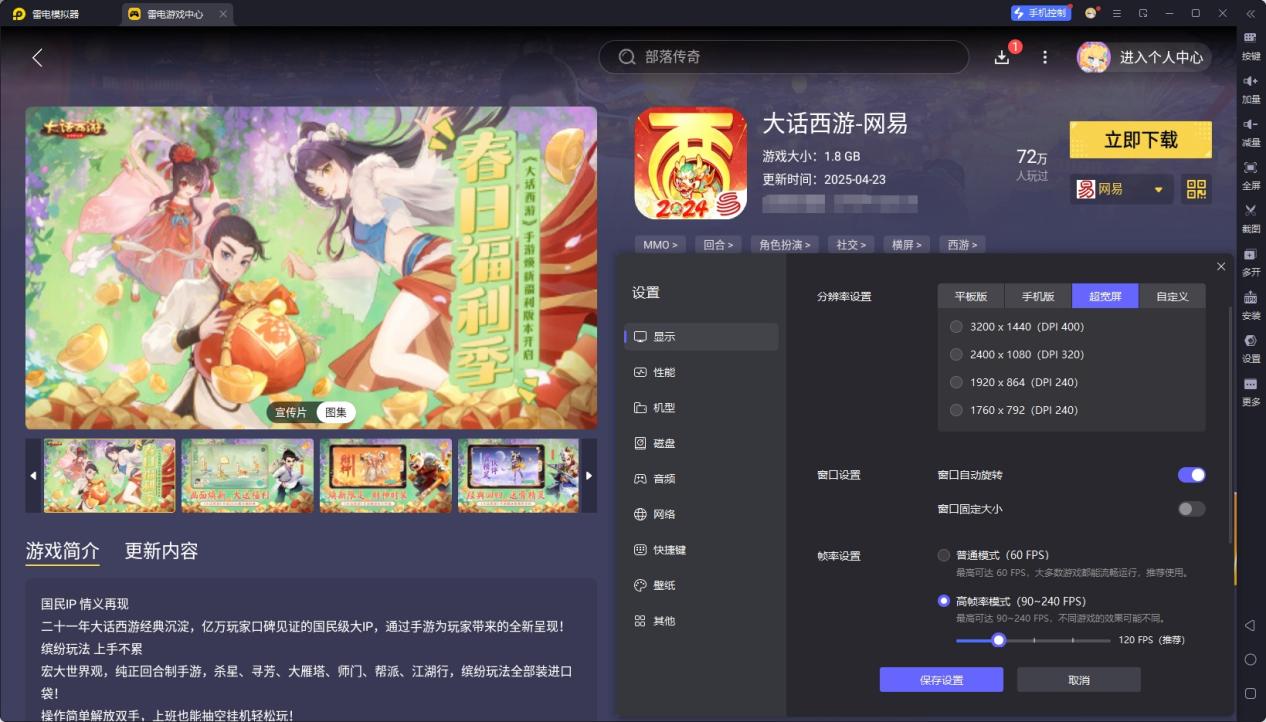Click 进入个人中心 profile button
1266x722 pixels.
pos(1144,57)
